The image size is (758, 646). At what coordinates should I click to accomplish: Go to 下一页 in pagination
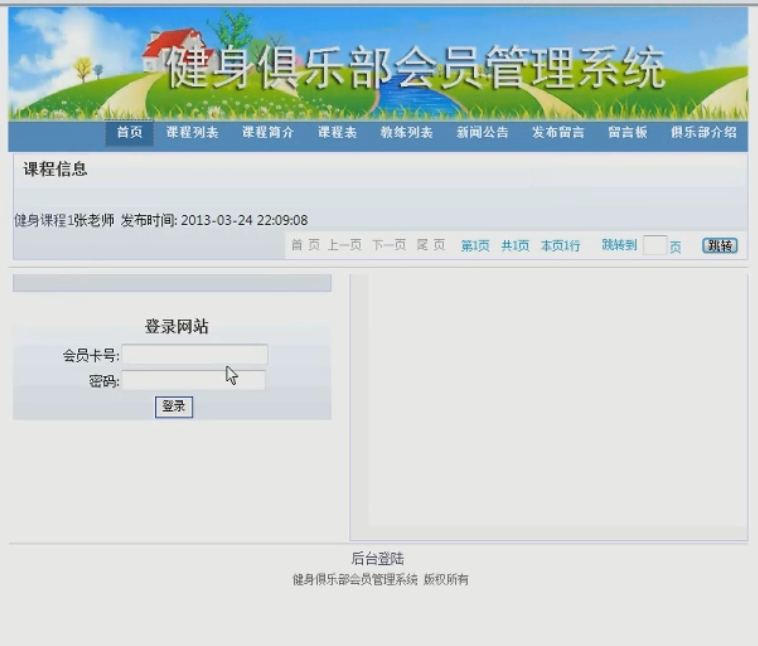389,245
